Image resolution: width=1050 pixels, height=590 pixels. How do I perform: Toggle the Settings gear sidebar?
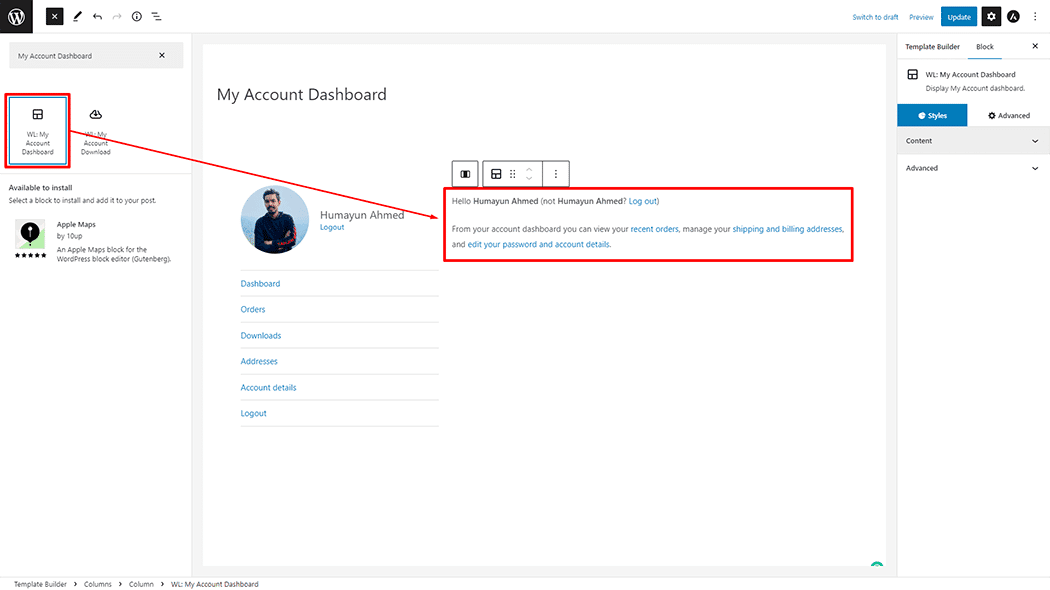[x=990, y=17]
